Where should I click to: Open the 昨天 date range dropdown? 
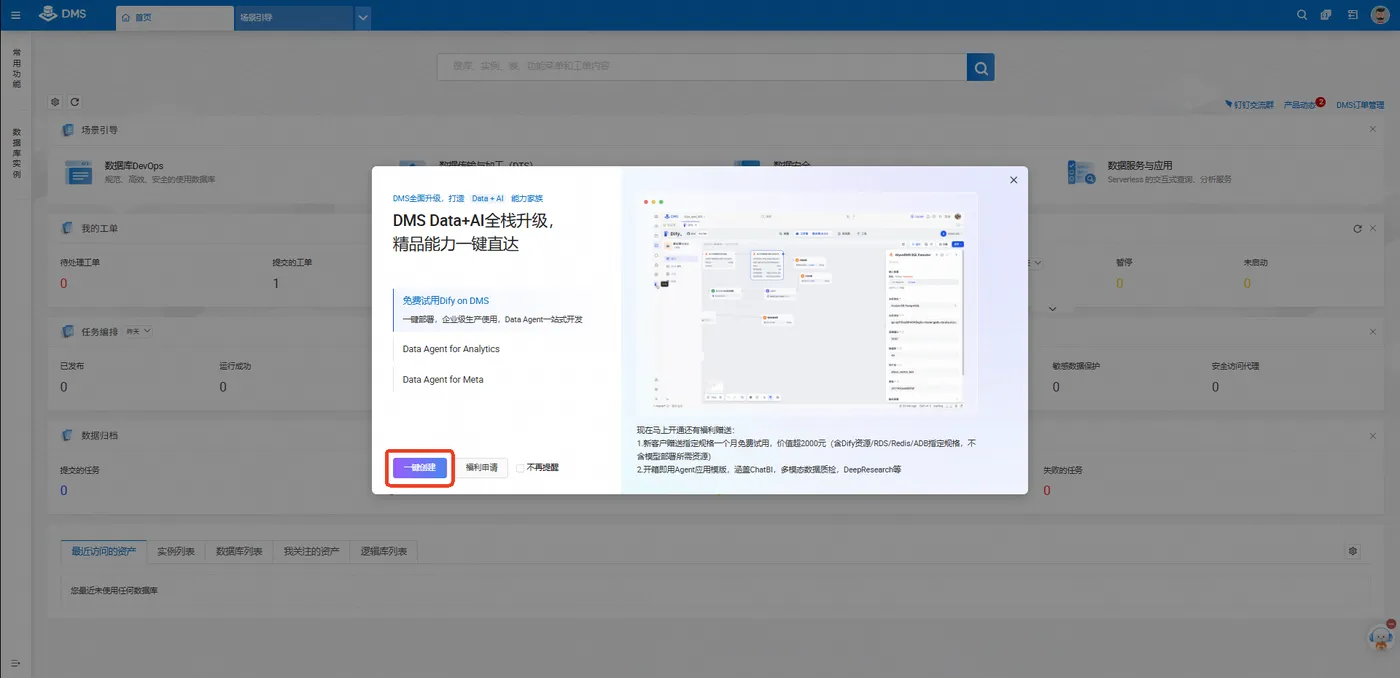138,331
